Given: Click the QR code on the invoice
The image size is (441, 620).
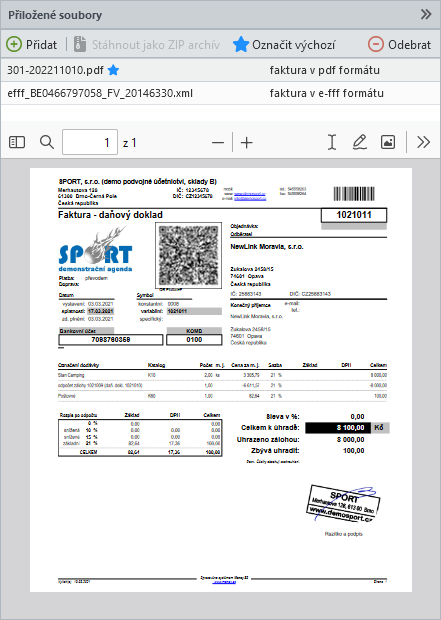Looking at the screenshot, I should 188,255.
